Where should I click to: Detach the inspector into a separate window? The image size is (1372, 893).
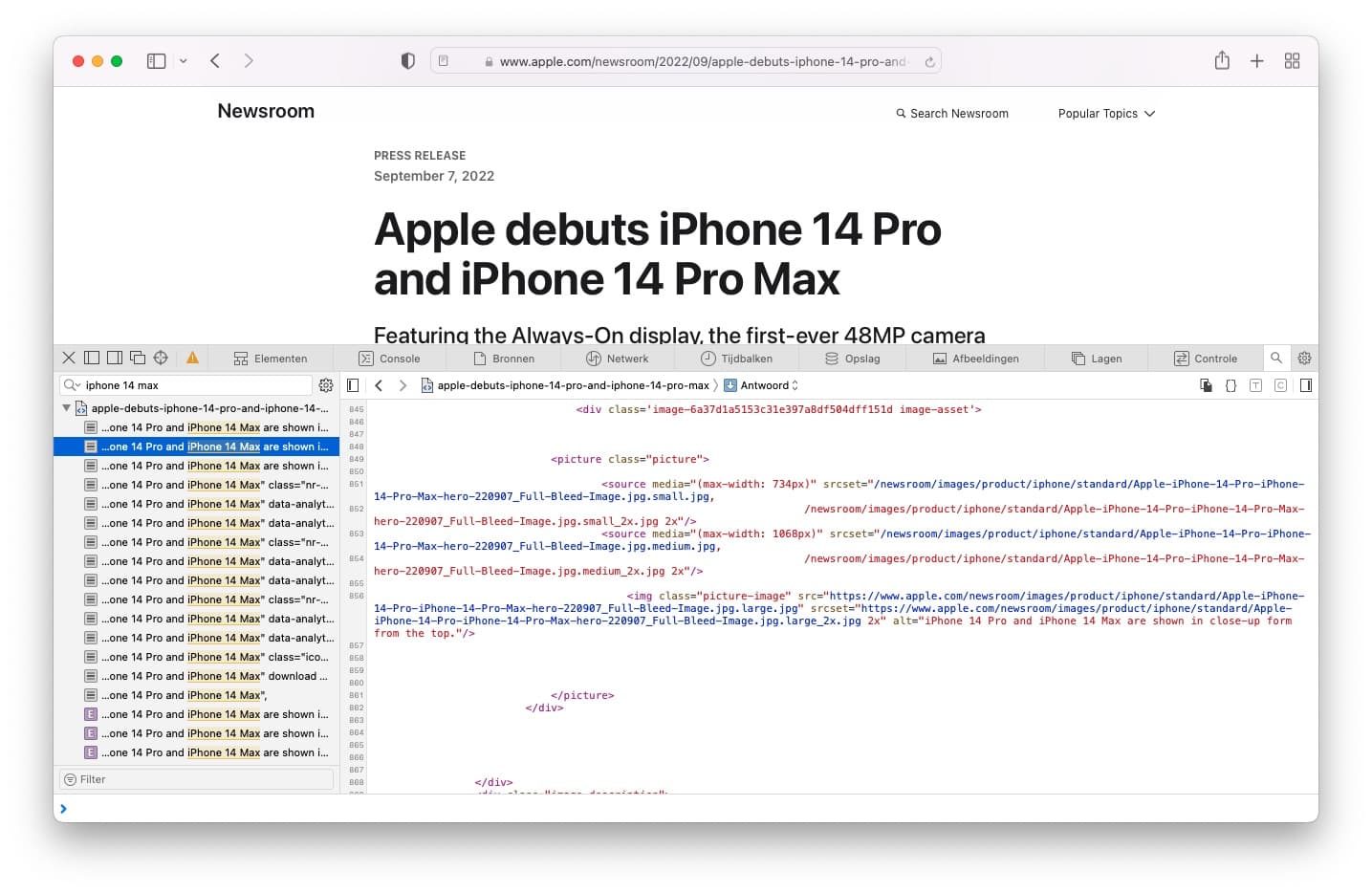click(x=138, y=358)
